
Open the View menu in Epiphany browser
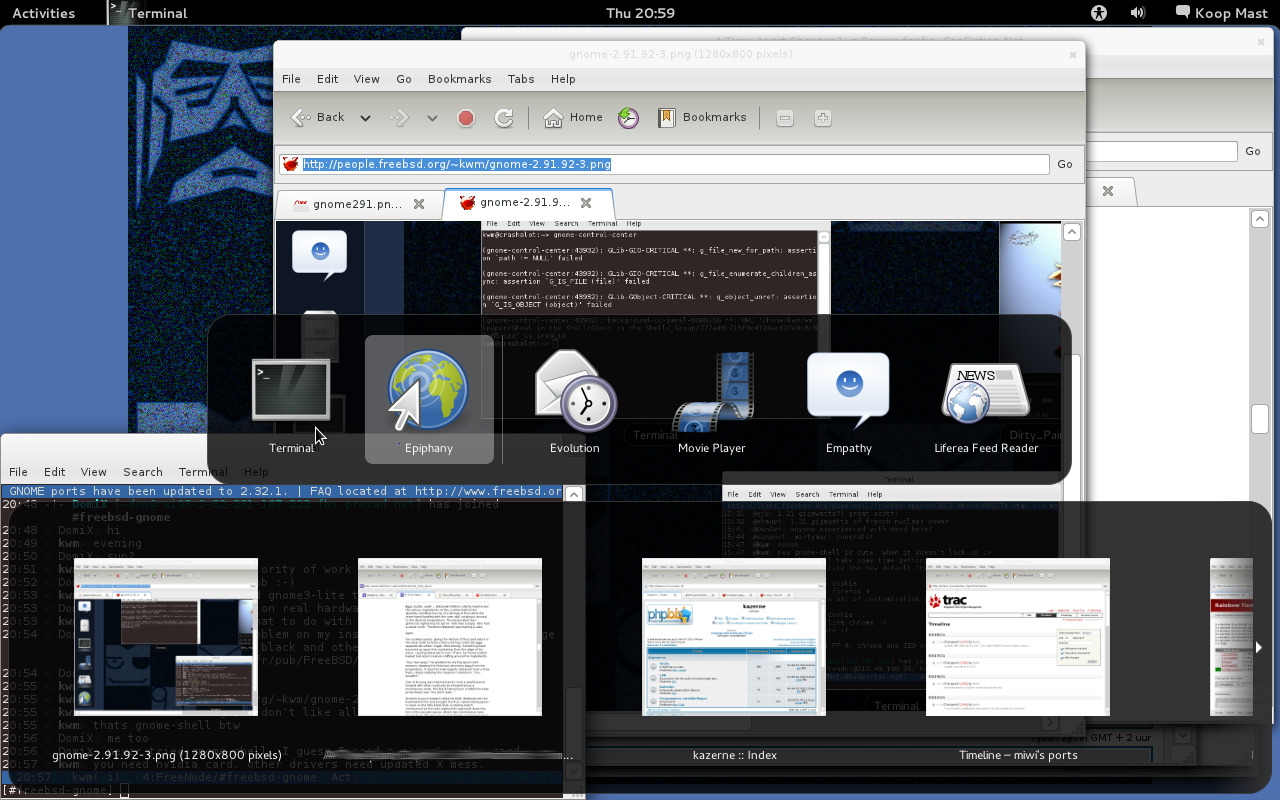tap(366, 79)
